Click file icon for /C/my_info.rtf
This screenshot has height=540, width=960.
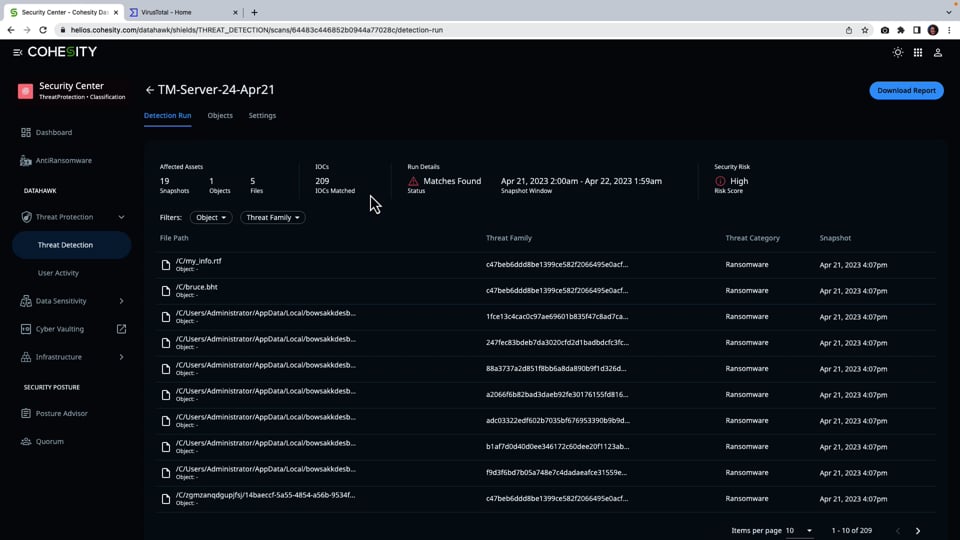[165, 264]
